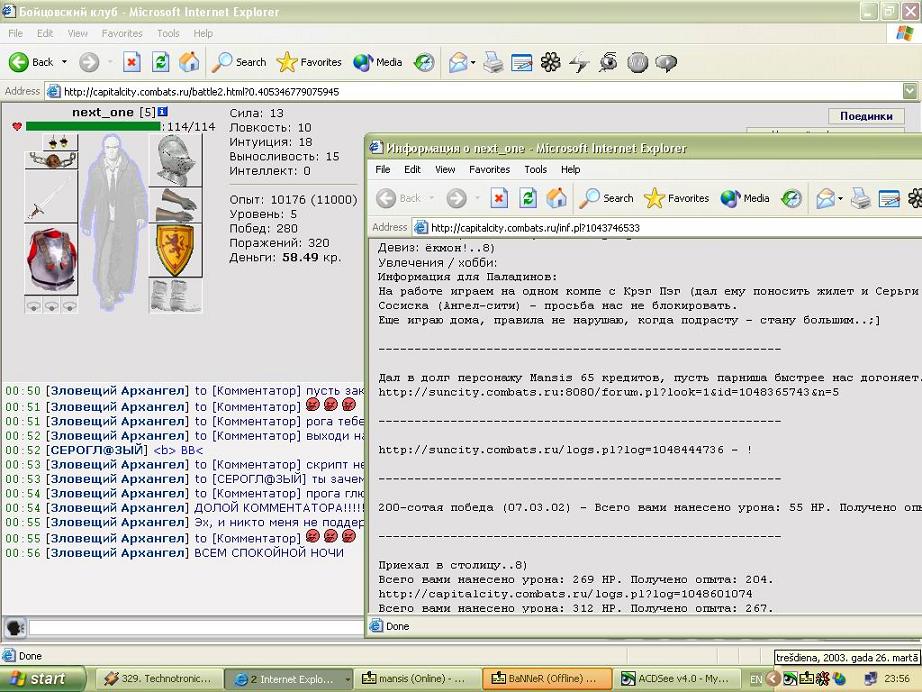Click СЕРОГЛ@ЗЫЙ name at 00:52
The width and height of the screenshot is (922, 692).
[97, 450]
